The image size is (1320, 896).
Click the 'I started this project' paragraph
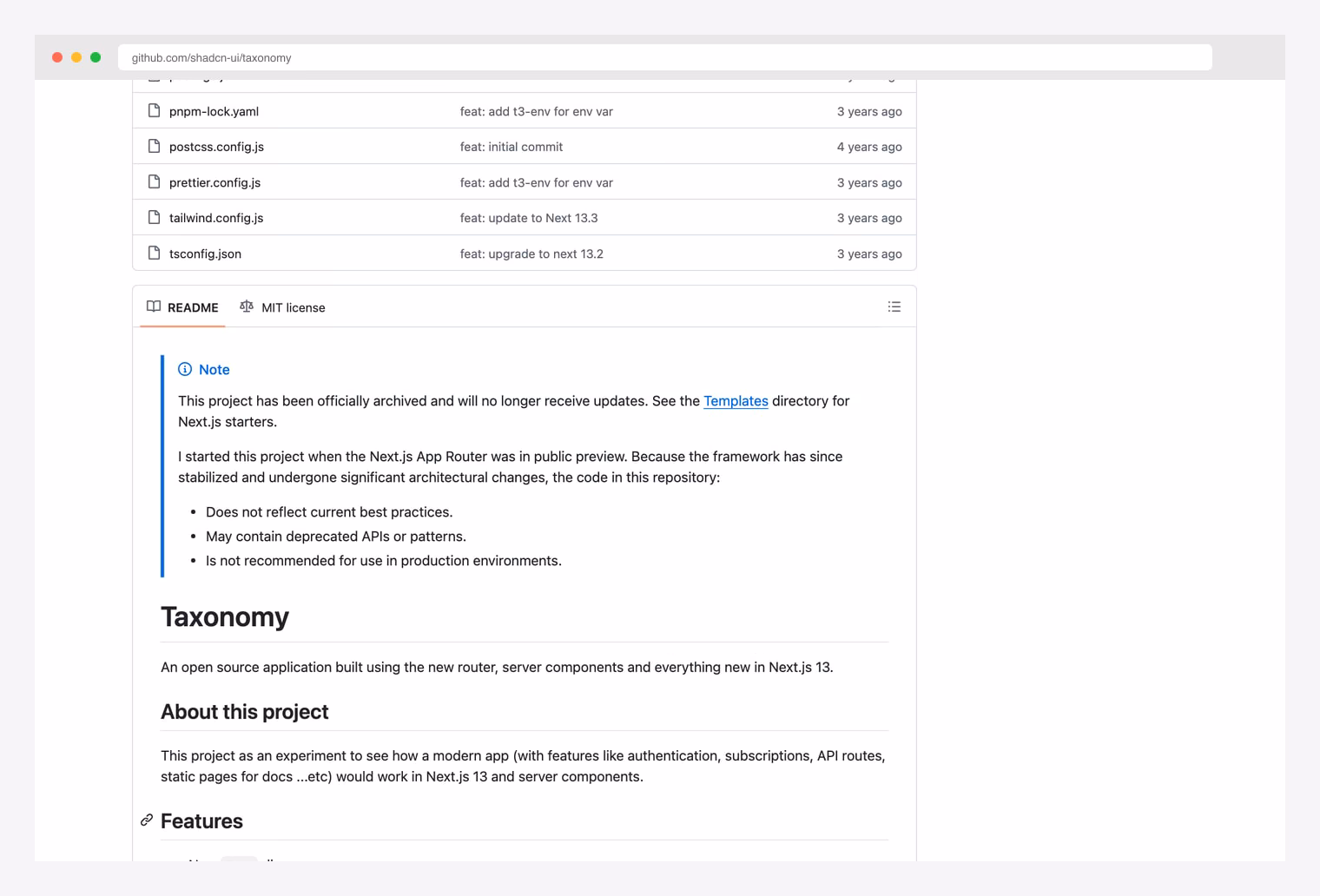511,467
